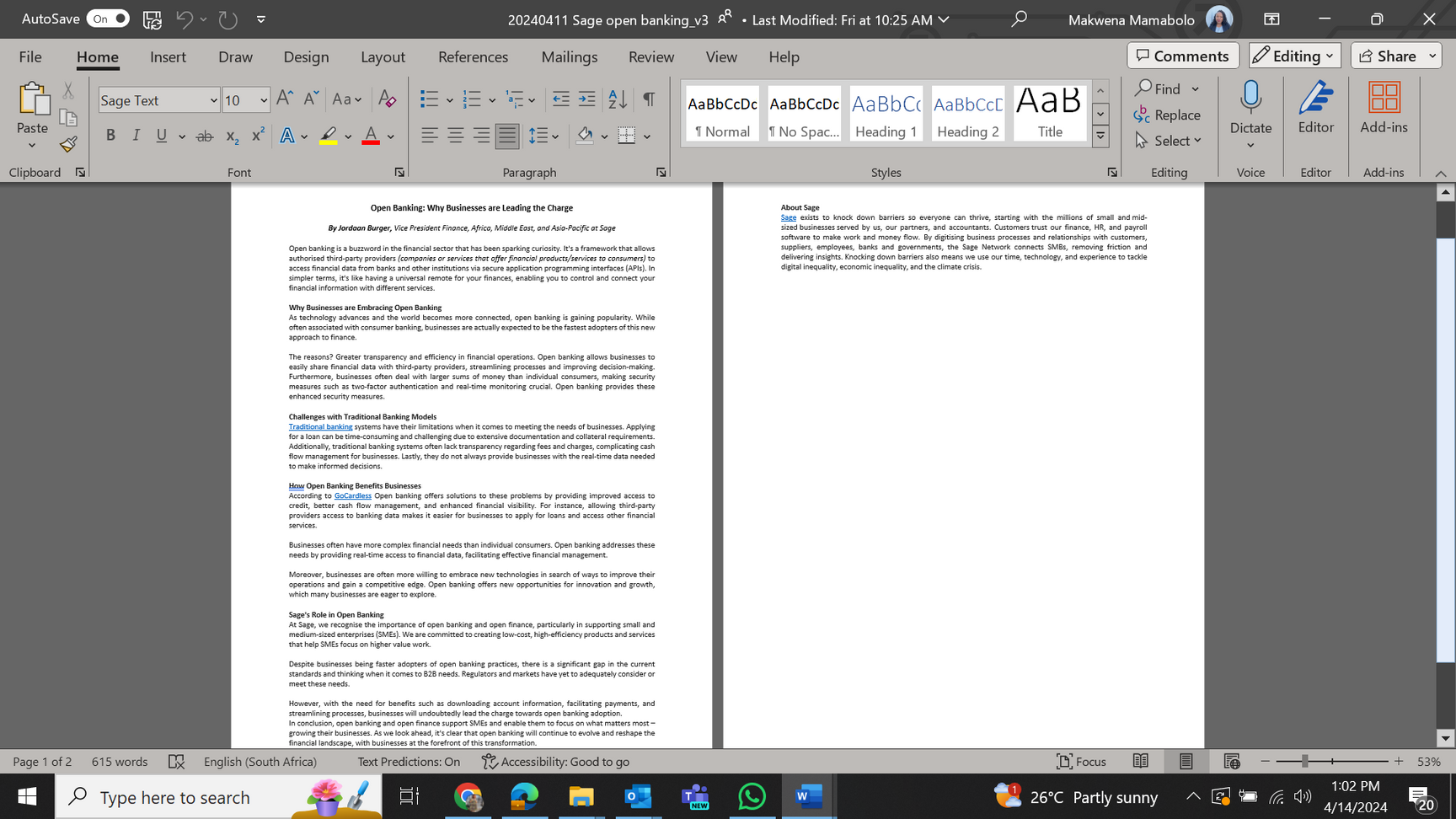Expand the bullet list style dropdown
This screenshot has height=819, width=1456.
450,100
